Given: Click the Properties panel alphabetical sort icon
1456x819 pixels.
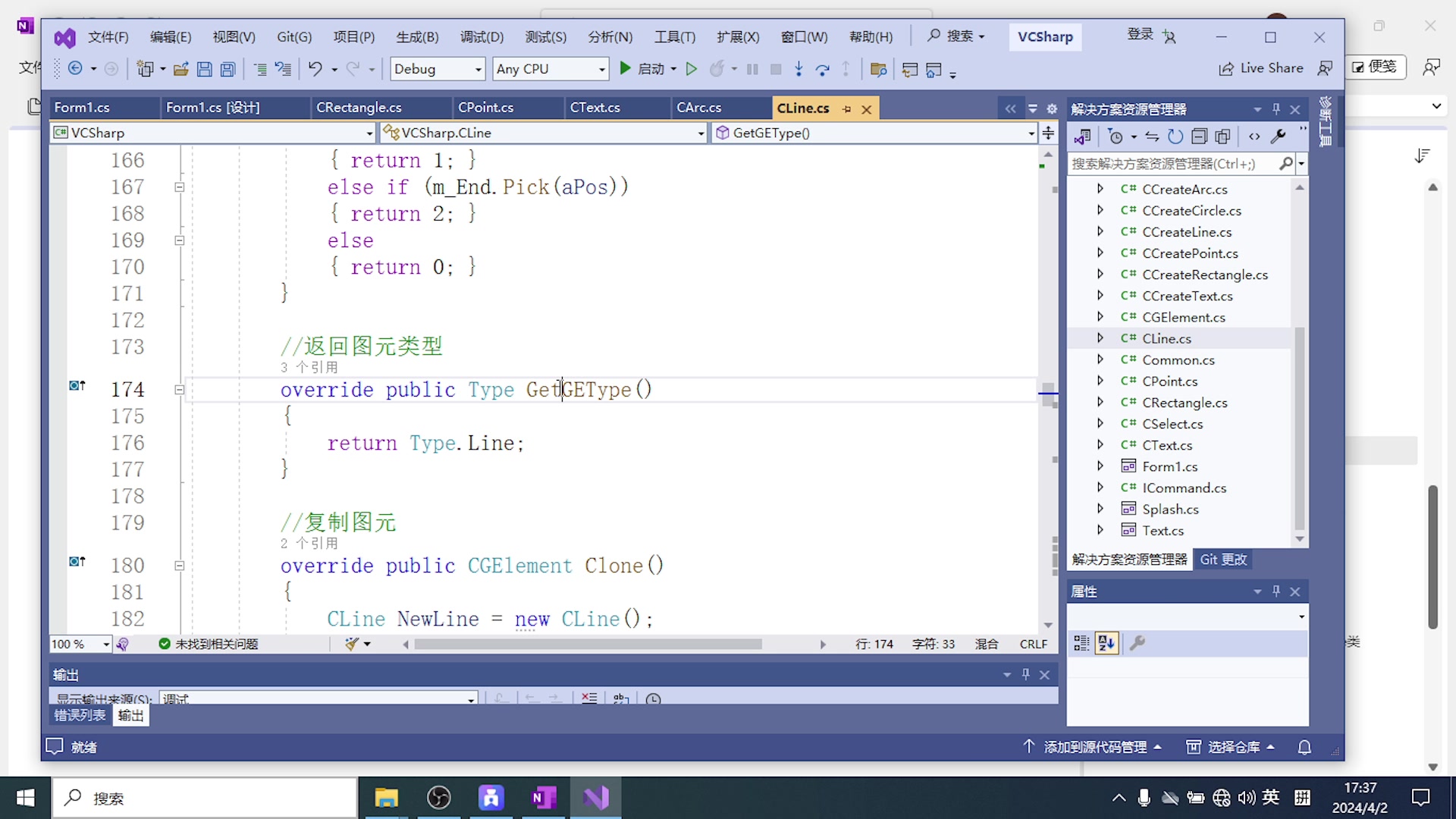Looking at the screenshot, I should pos(1106,643).
